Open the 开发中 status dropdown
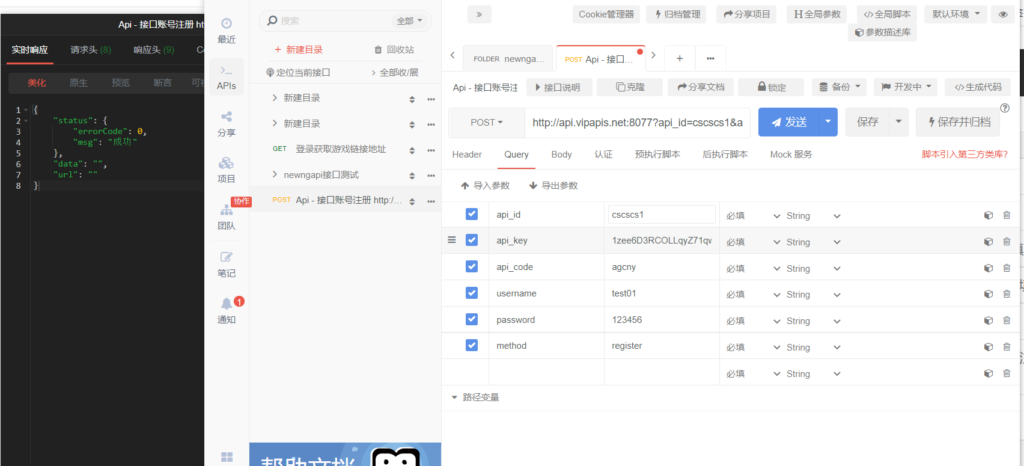The image size is (1024, 466). pyautogui.click(x=905, y=87)
